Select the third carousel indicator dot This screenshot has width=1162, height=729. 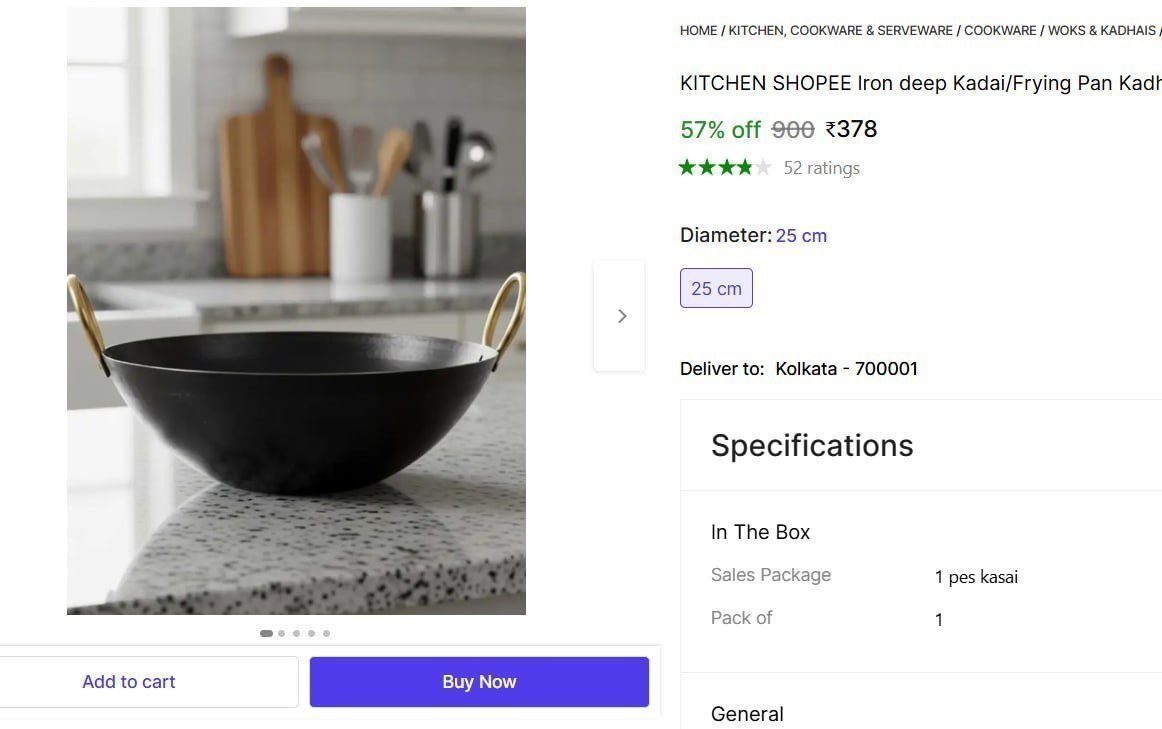point(296,633)
